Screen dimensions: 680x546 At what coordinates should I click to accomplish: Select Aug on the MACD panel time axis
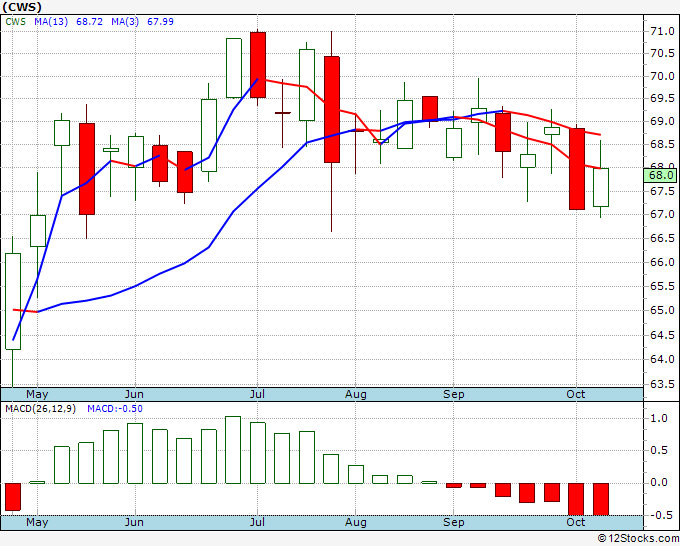coord(356,522)
